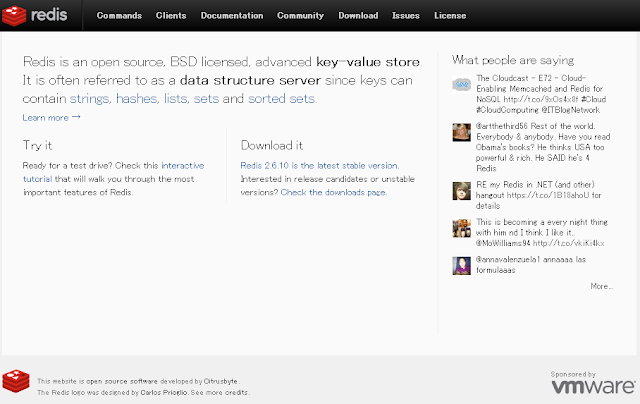Open the interactive tutorial link
The width and height of the screenshot is (640, 404).
coord(113,172)
